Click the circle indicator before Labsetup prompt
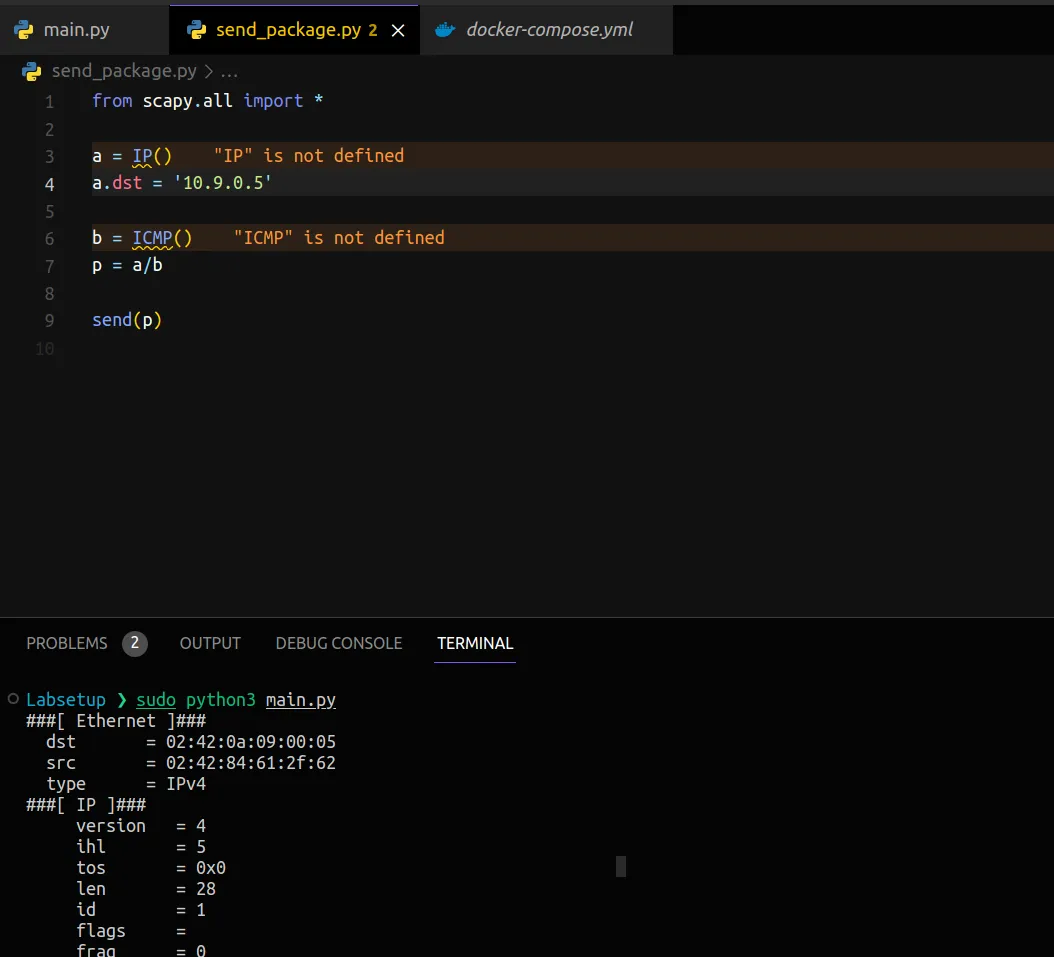Image resolution: width=1054 pixels, height=957 pixels. point(12,699)
